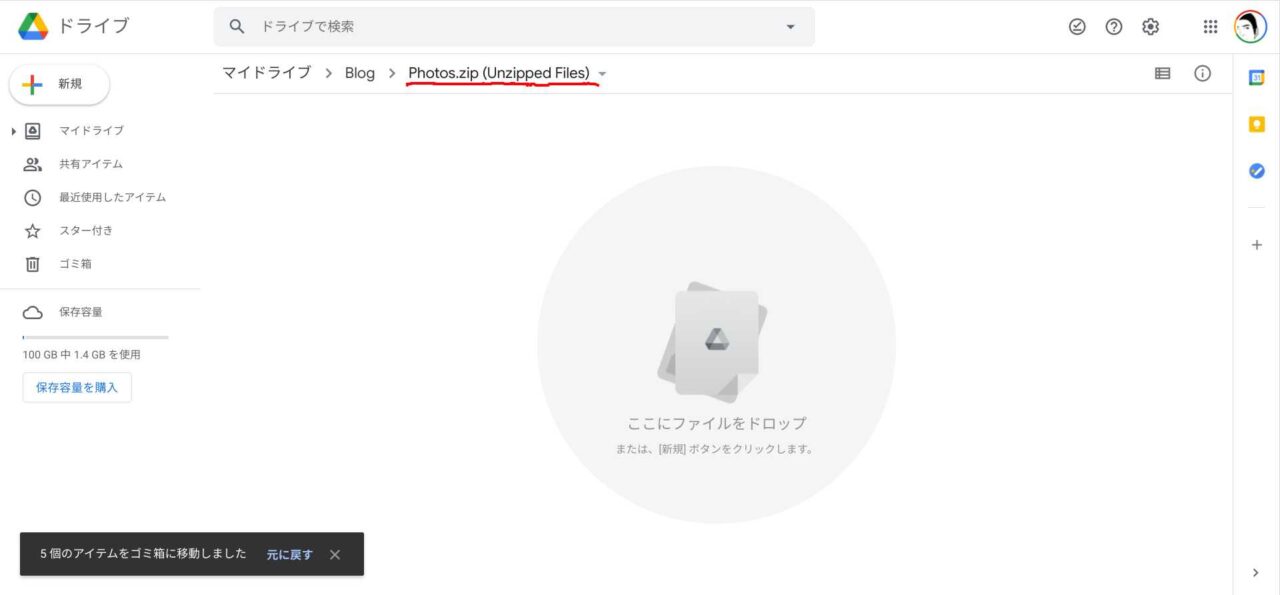Click the Google Drive logo icon

[33, 27]
